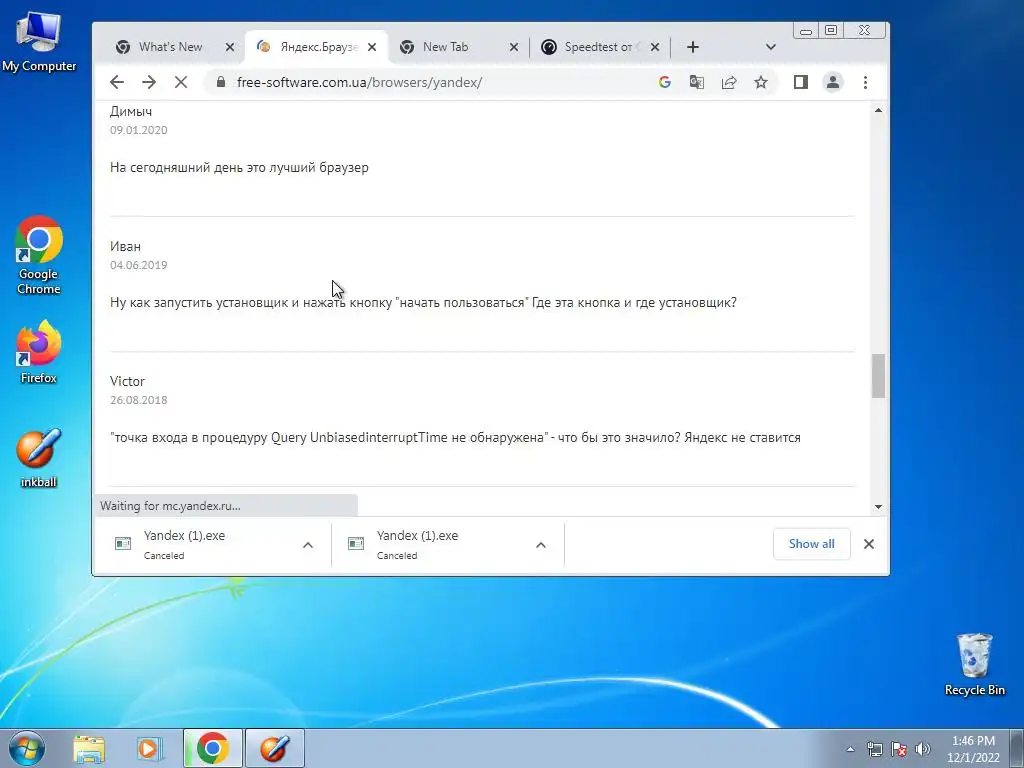This screenshot has height=768, width=1024.
Task: Click the page scrollbar down arrow
Action: tap(878, 507)
